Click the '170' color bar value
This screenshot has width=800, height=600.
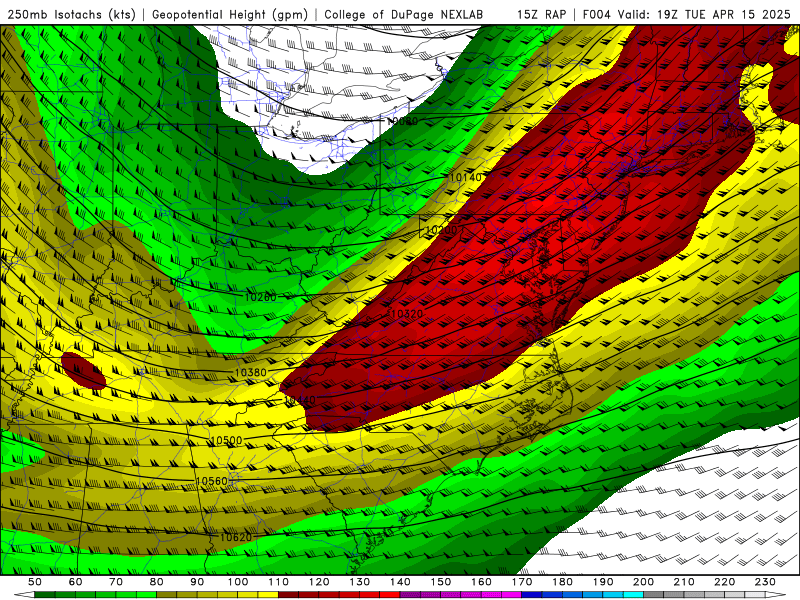click(522, 582)
